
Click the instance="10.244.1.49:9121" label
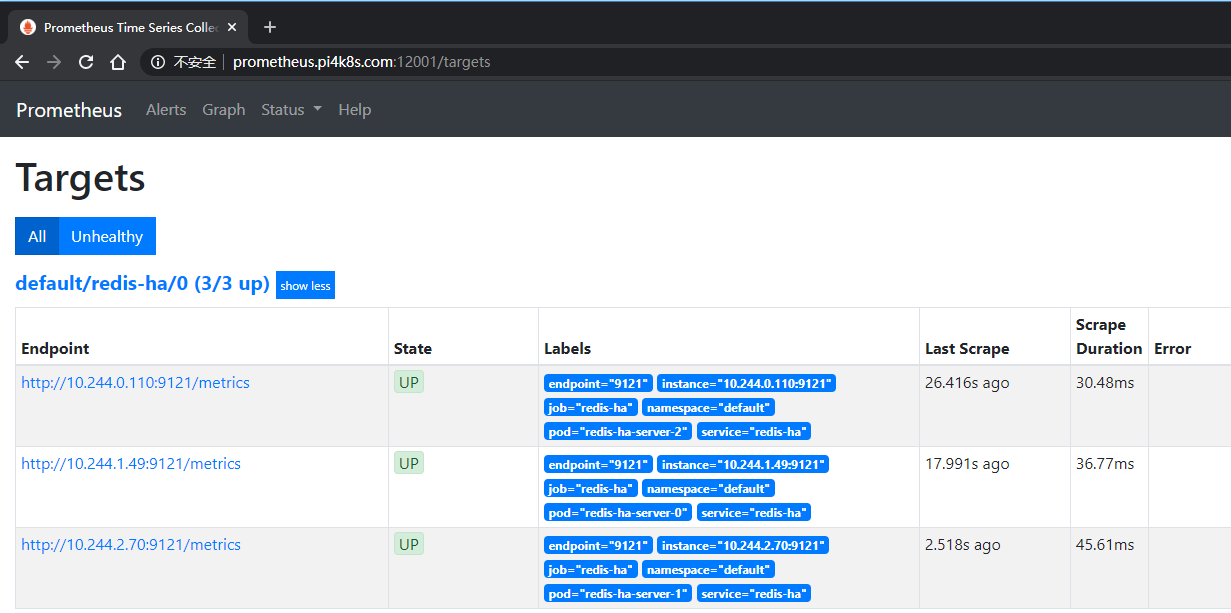coord(743,464)
